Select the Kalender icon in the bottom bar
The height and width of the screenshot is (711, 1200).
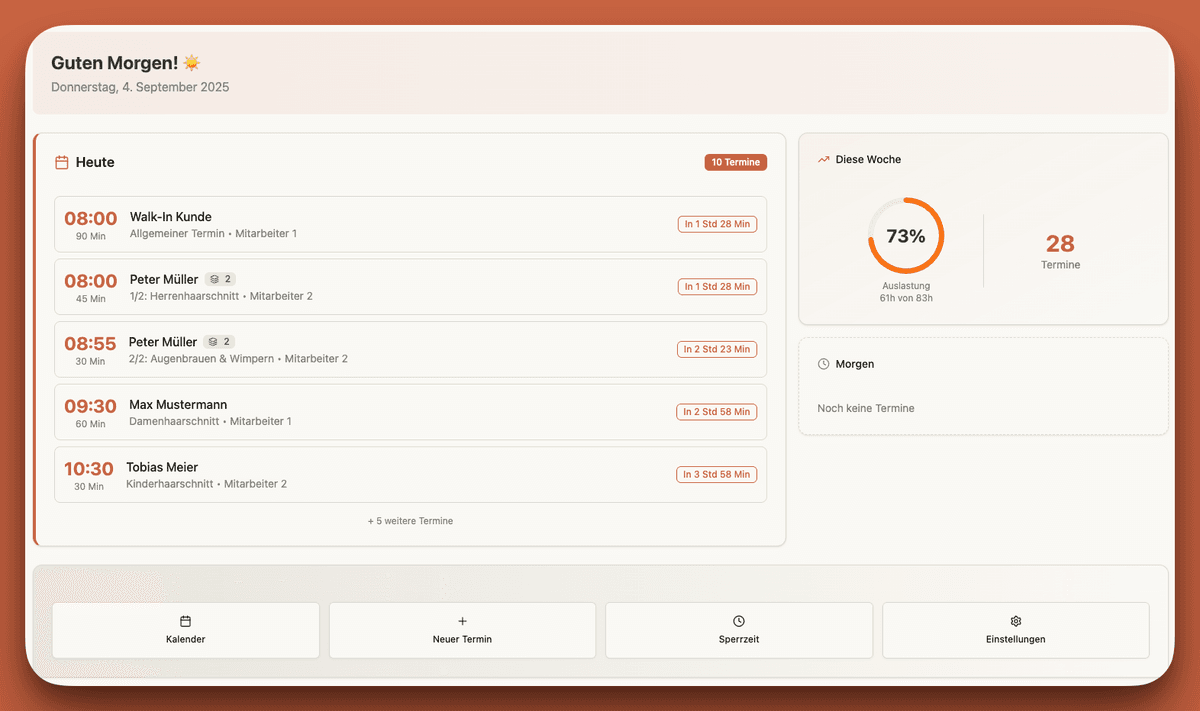click(185, 621)
